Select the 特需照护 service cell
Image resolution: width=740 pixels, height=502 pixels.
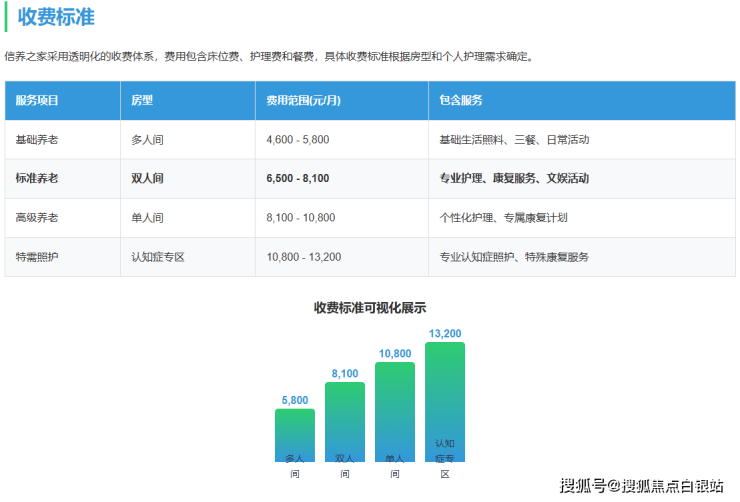(37, 256)
